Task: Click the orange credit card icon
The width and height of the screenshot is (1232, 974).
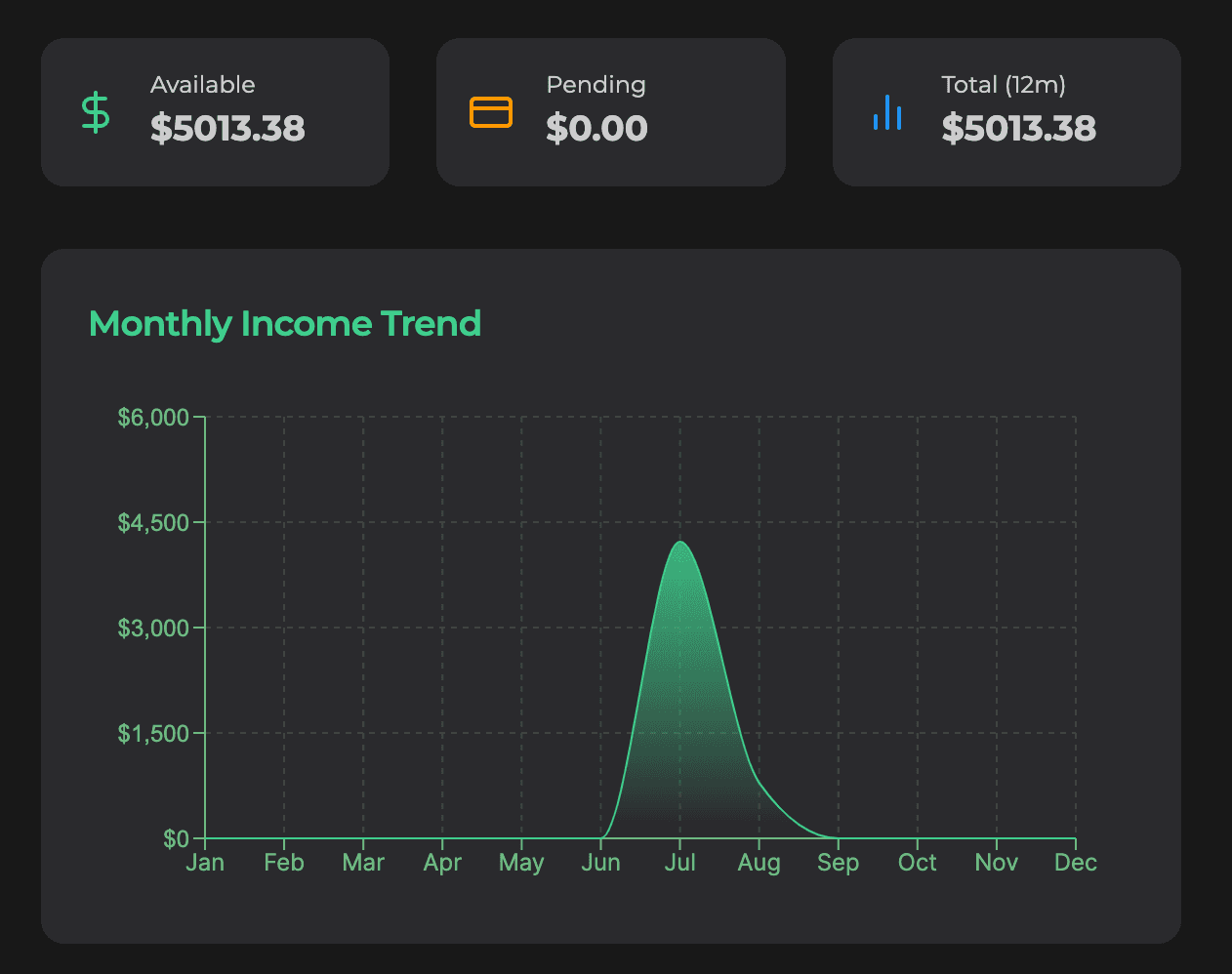Action: point(491,112)
